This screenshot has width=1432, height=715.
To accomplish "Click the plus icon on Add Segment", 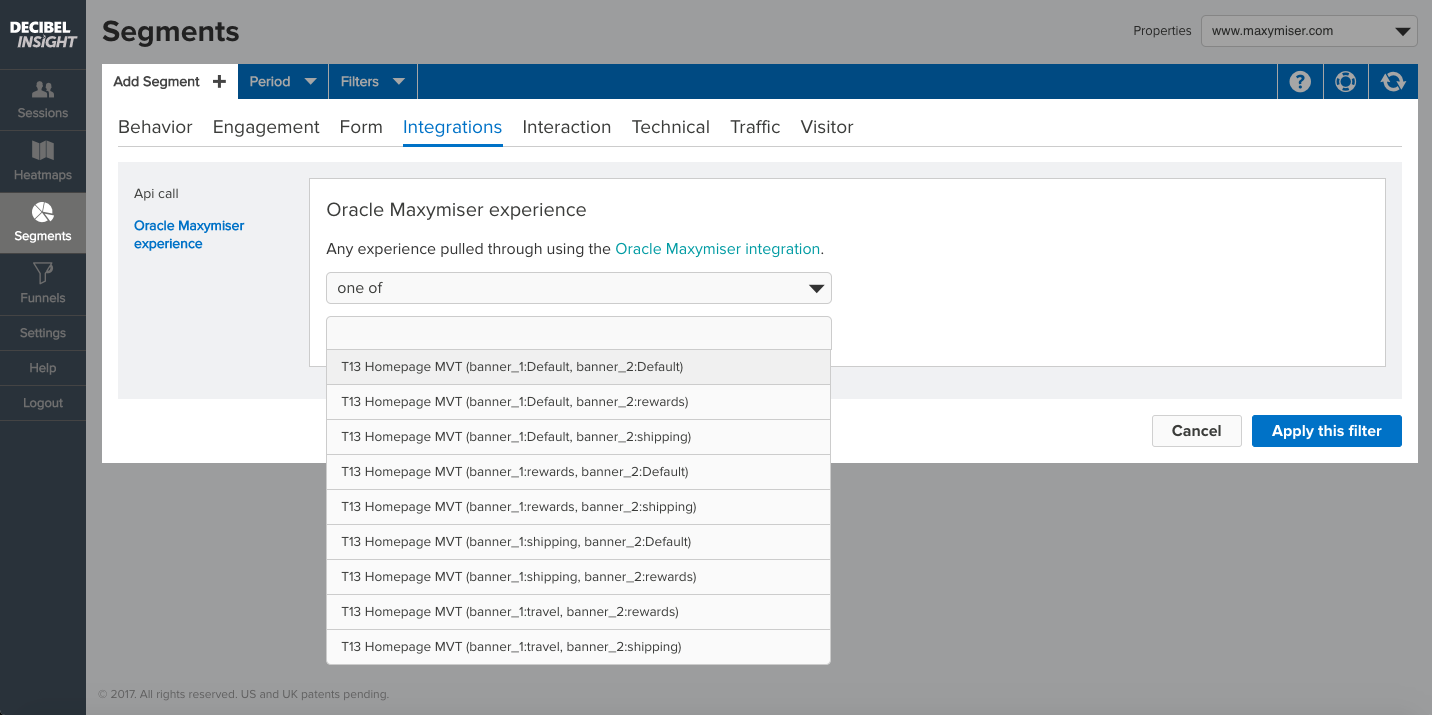I will point(220,82).
